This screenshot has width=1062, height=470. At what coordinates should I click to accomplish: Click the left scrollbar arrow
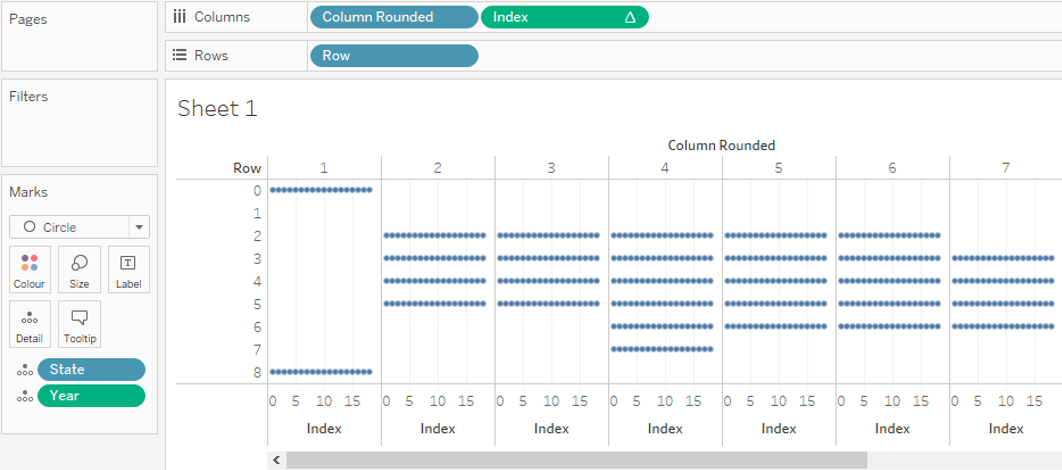pos(275,460)
